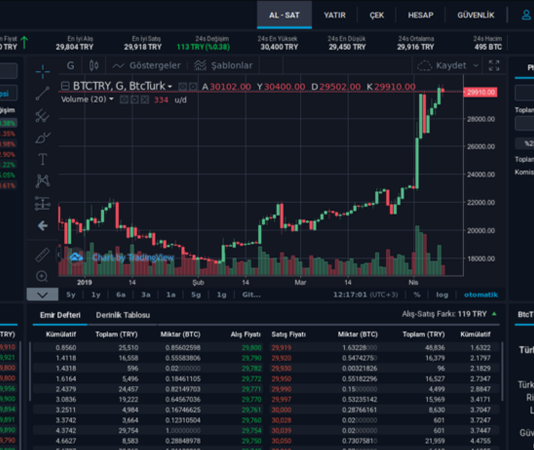Screen dimensions: 534x450
Task: Remove the Volume indicator with X
Action: tap(145, 100)
